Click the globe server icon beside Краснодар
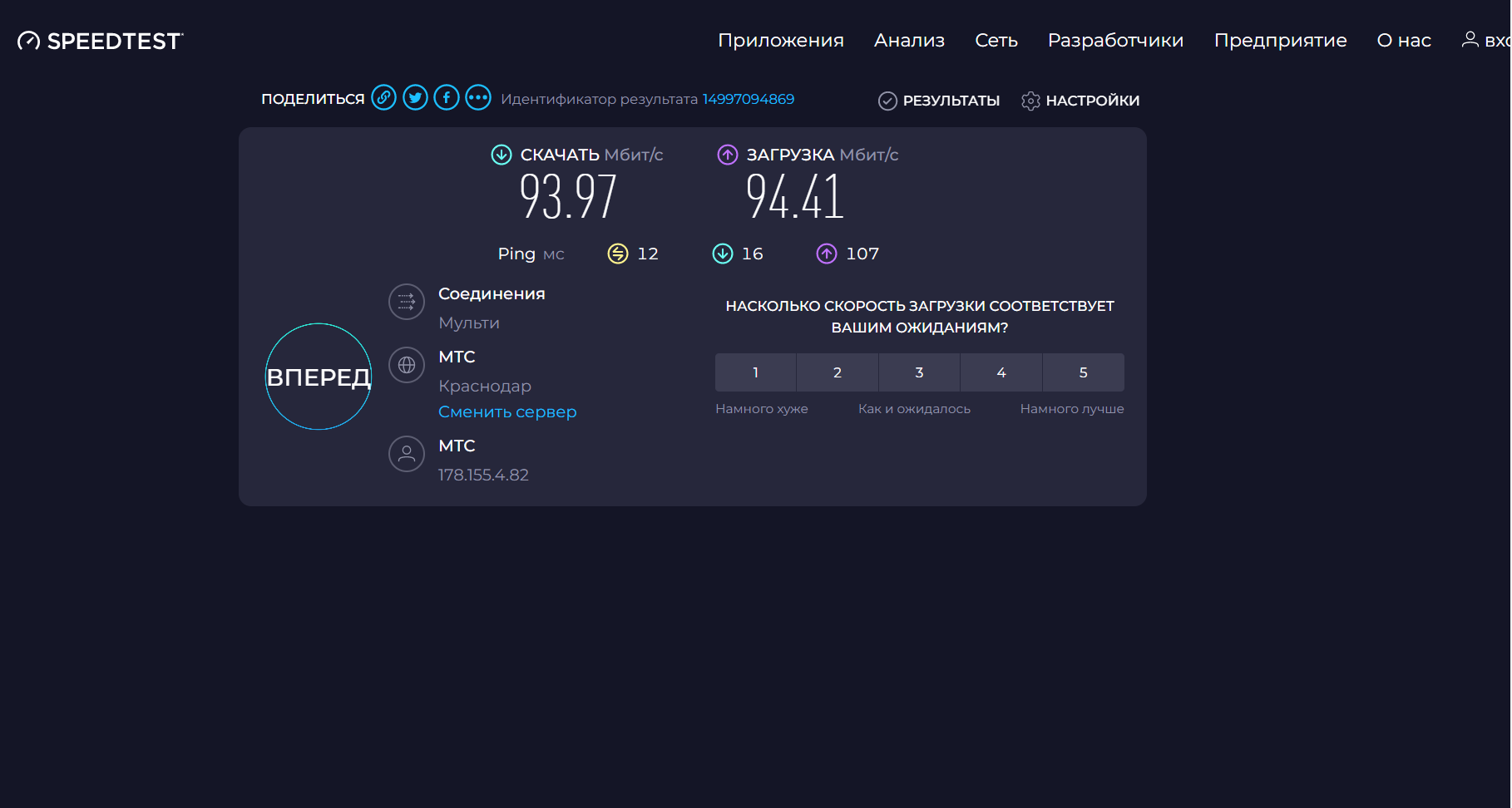The width and height of the screenshot is (1512, 808). click(407, 365)
